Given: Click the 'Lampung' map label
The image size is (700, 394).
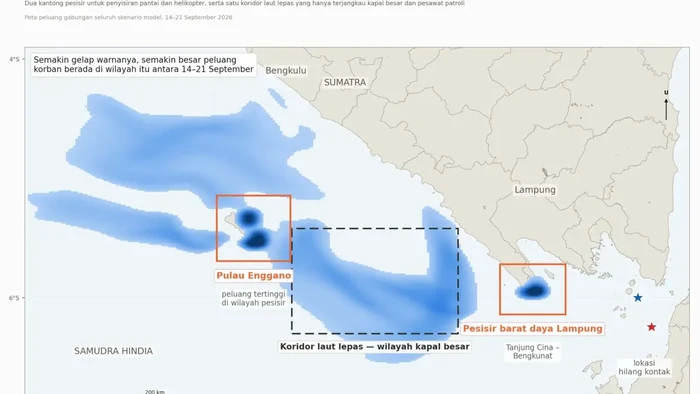Looking at the screenshot, I should click(x=535, y=190).
